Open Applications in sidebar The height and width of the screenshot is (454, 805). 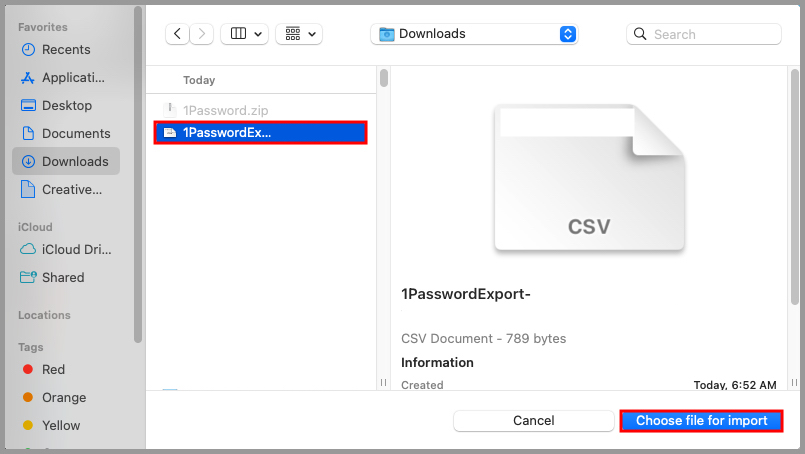click(x=72, y=77)
